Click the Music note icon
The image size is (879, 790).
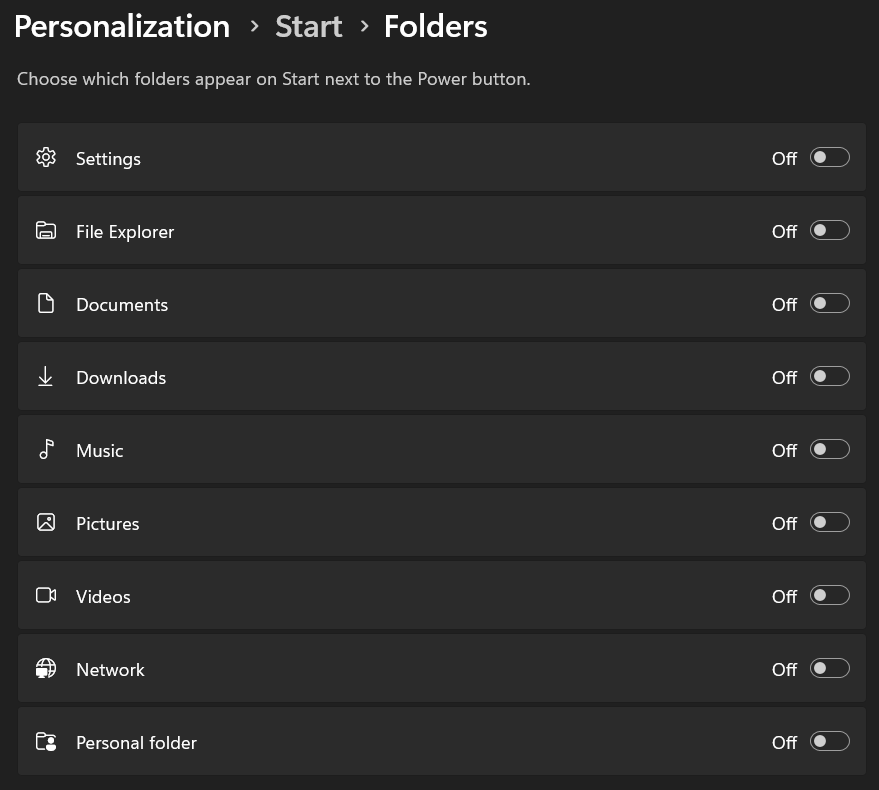(46, 450)
